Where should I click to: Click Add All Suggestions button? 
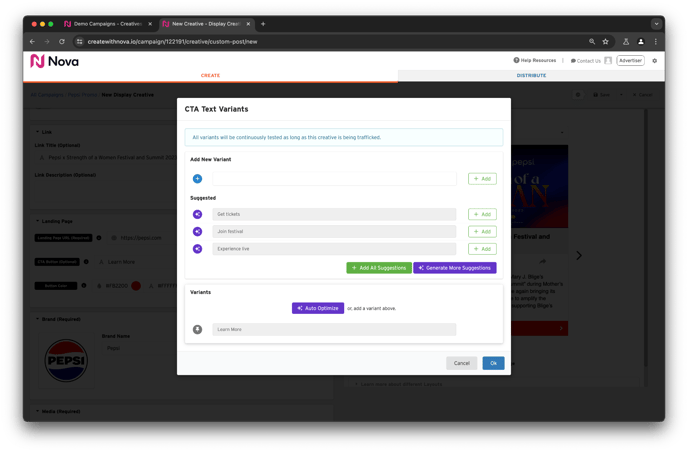(379, 268)
